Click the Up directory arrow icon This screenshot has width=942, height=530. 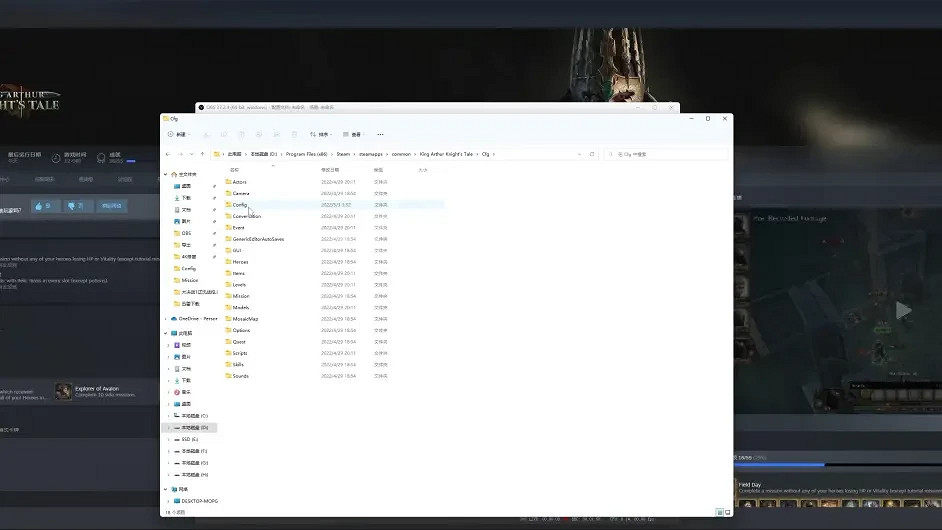click(x=203, y=154)
